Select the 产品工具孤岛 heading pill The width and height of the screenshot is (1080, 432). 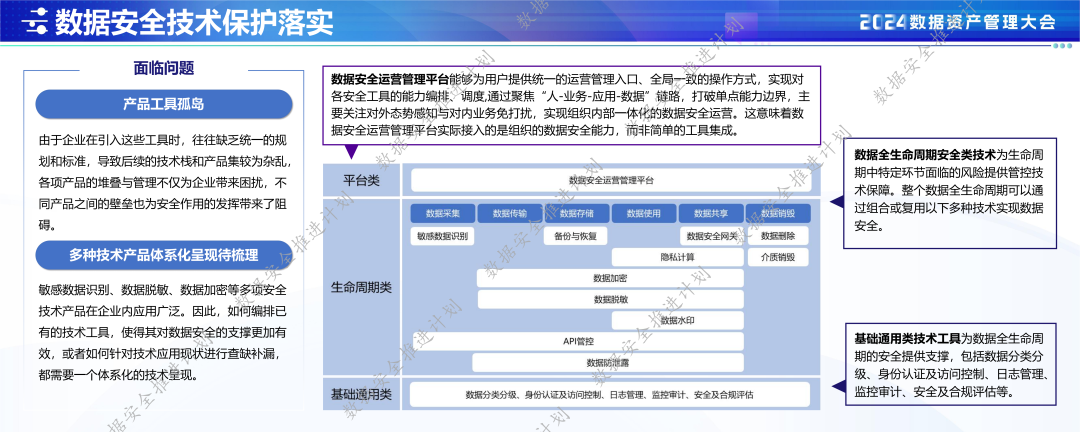(x=164, y=104)
